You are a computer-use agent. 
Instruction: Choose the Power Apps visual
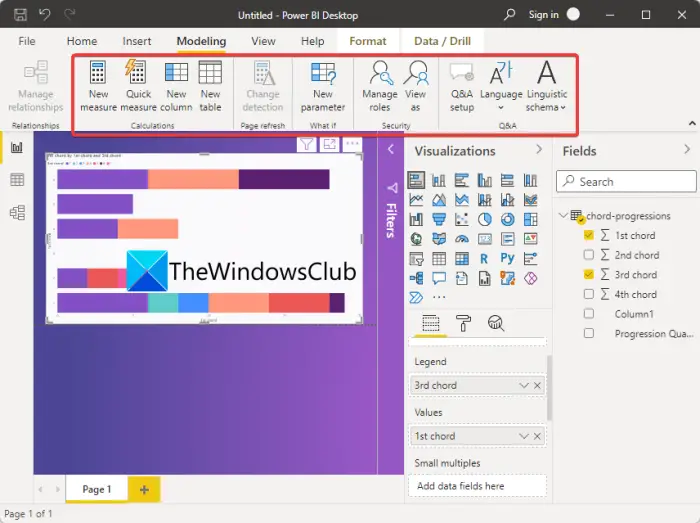pos(530,278)
